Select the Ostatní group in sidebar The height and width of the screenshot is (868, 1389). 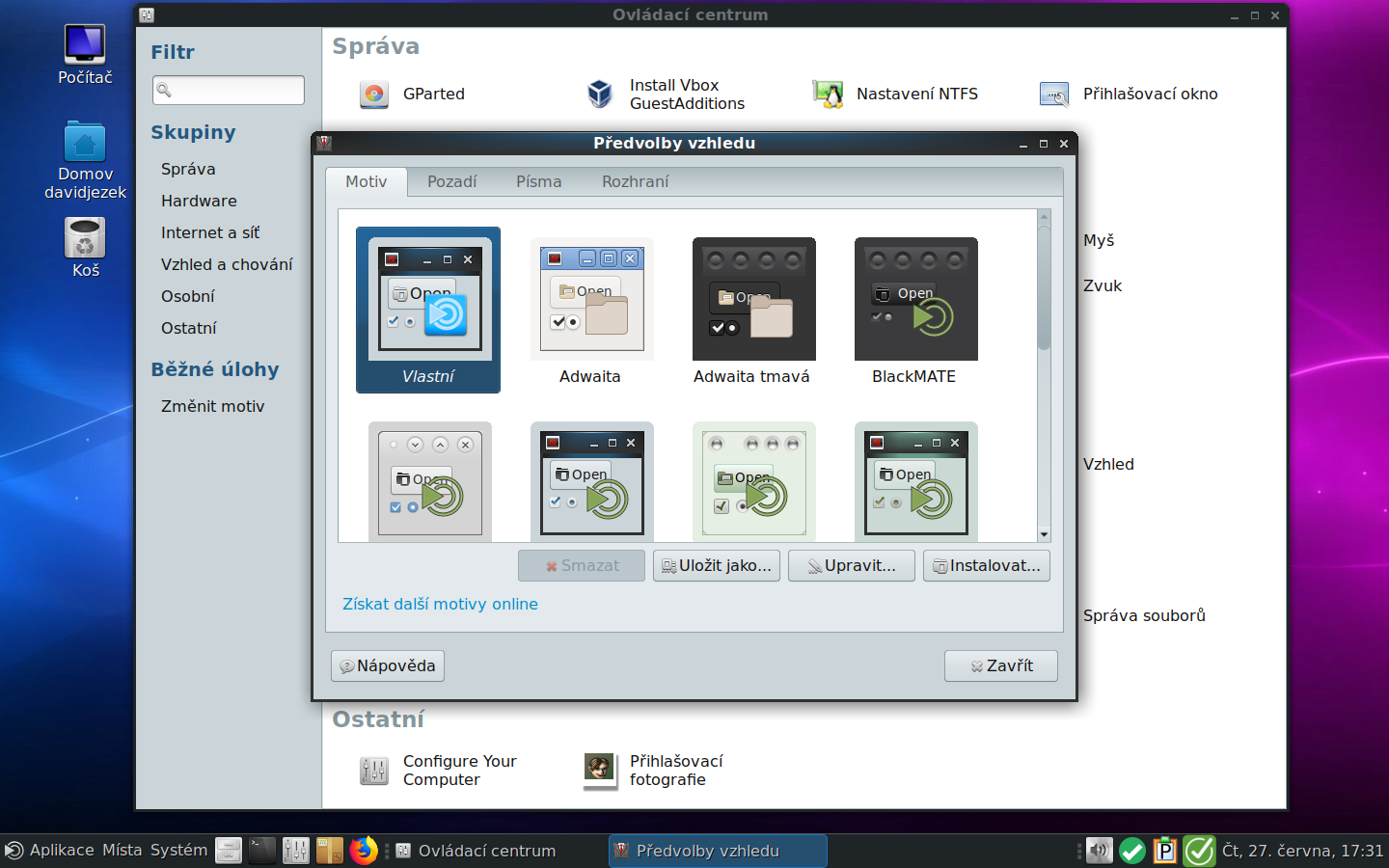[189, 328]
